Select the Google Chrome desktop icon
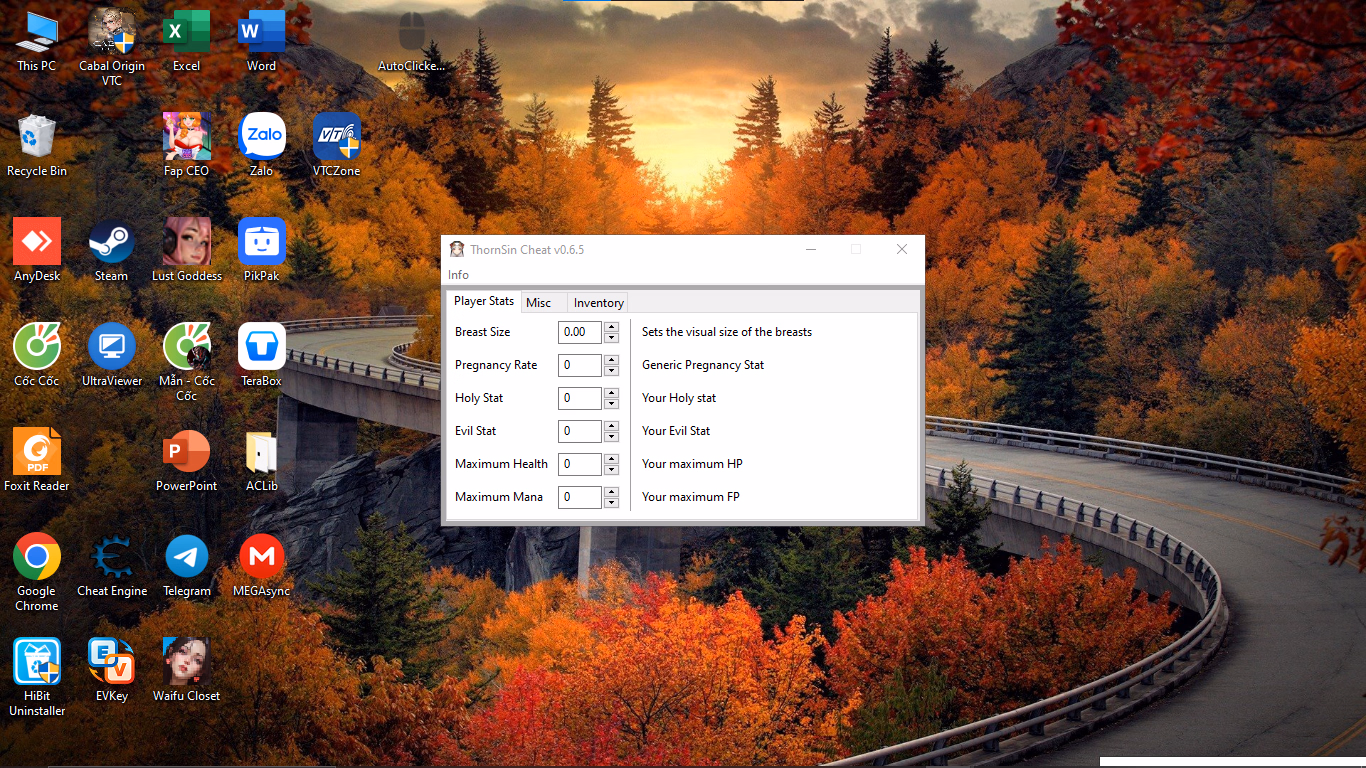Image resolution: width=1366 pixels, height=768 pixels. [x=37, y=558]
